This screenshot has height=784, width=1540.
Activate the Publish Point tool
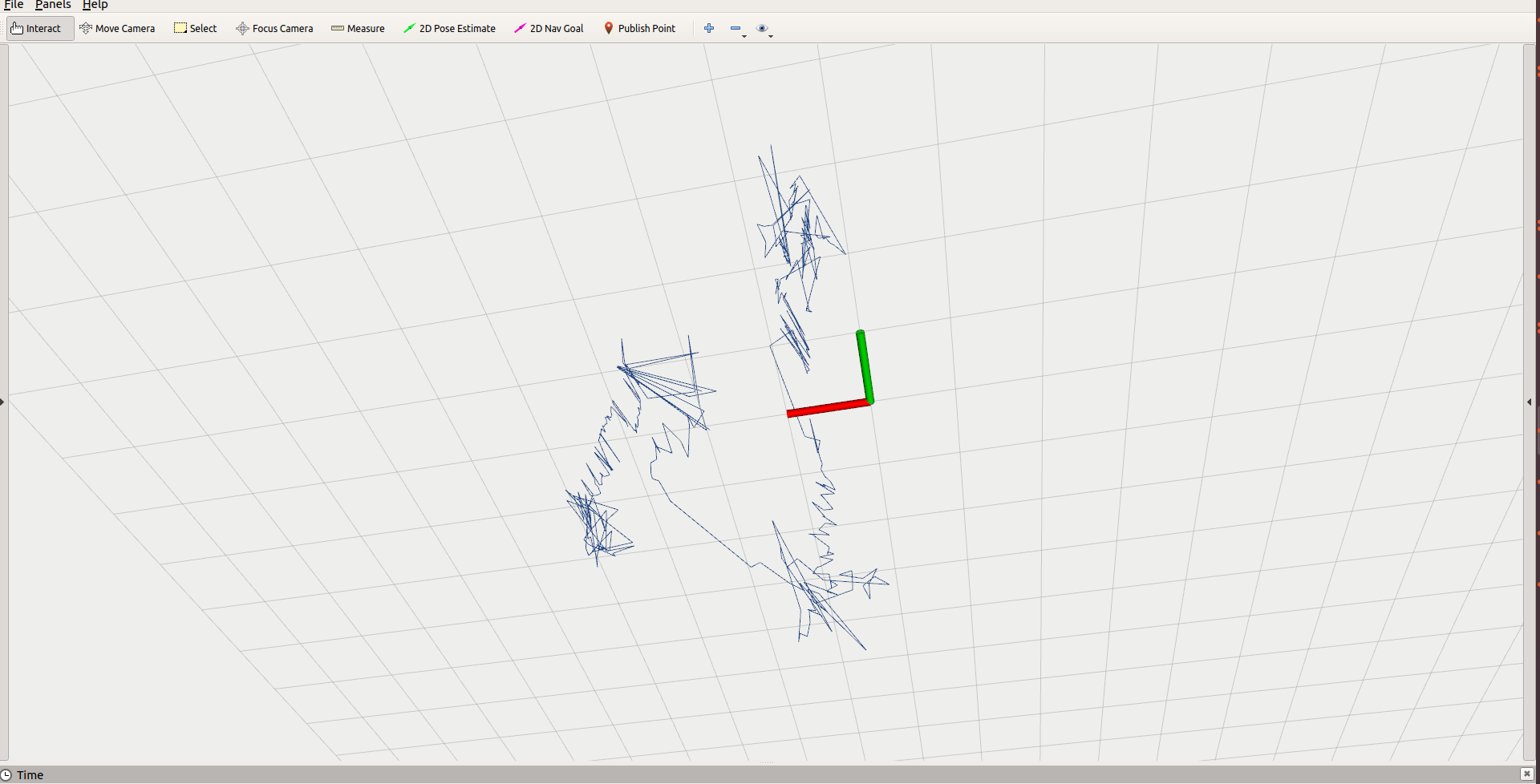[639, 28]
